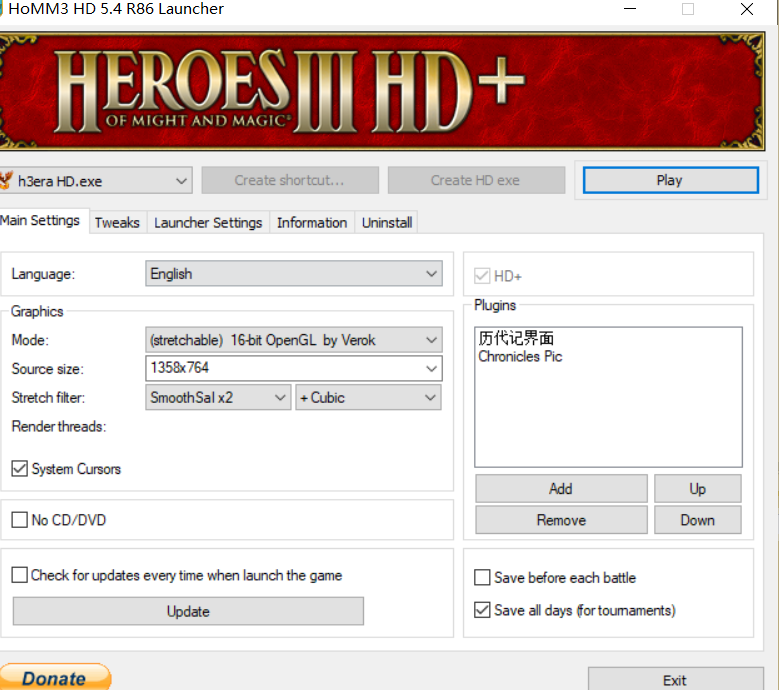Expand the Source size 1358x764 combo box
The image size is (779, 690).
294,368
